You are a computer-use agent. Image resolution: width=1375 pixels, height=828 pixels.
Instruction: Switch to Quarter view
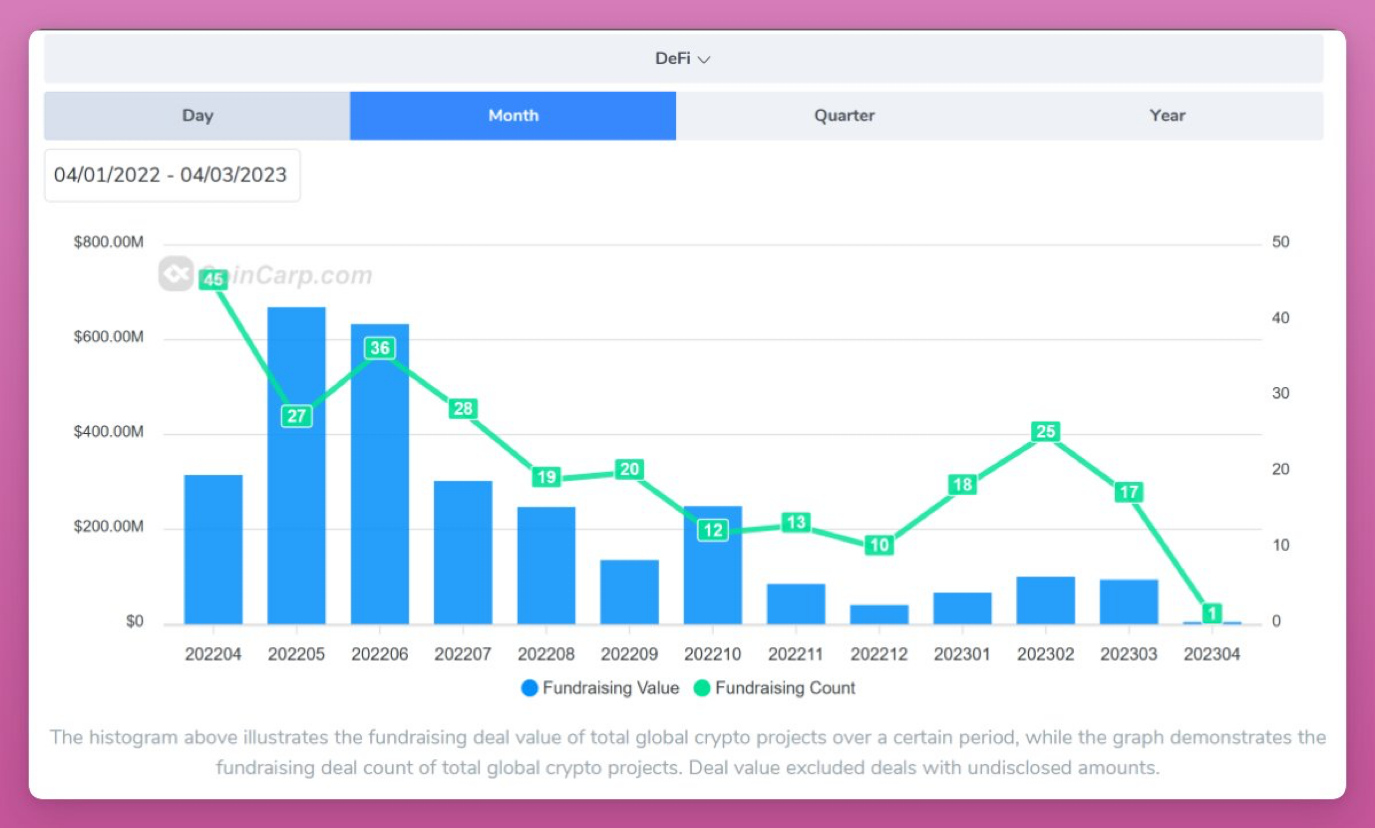844,116
